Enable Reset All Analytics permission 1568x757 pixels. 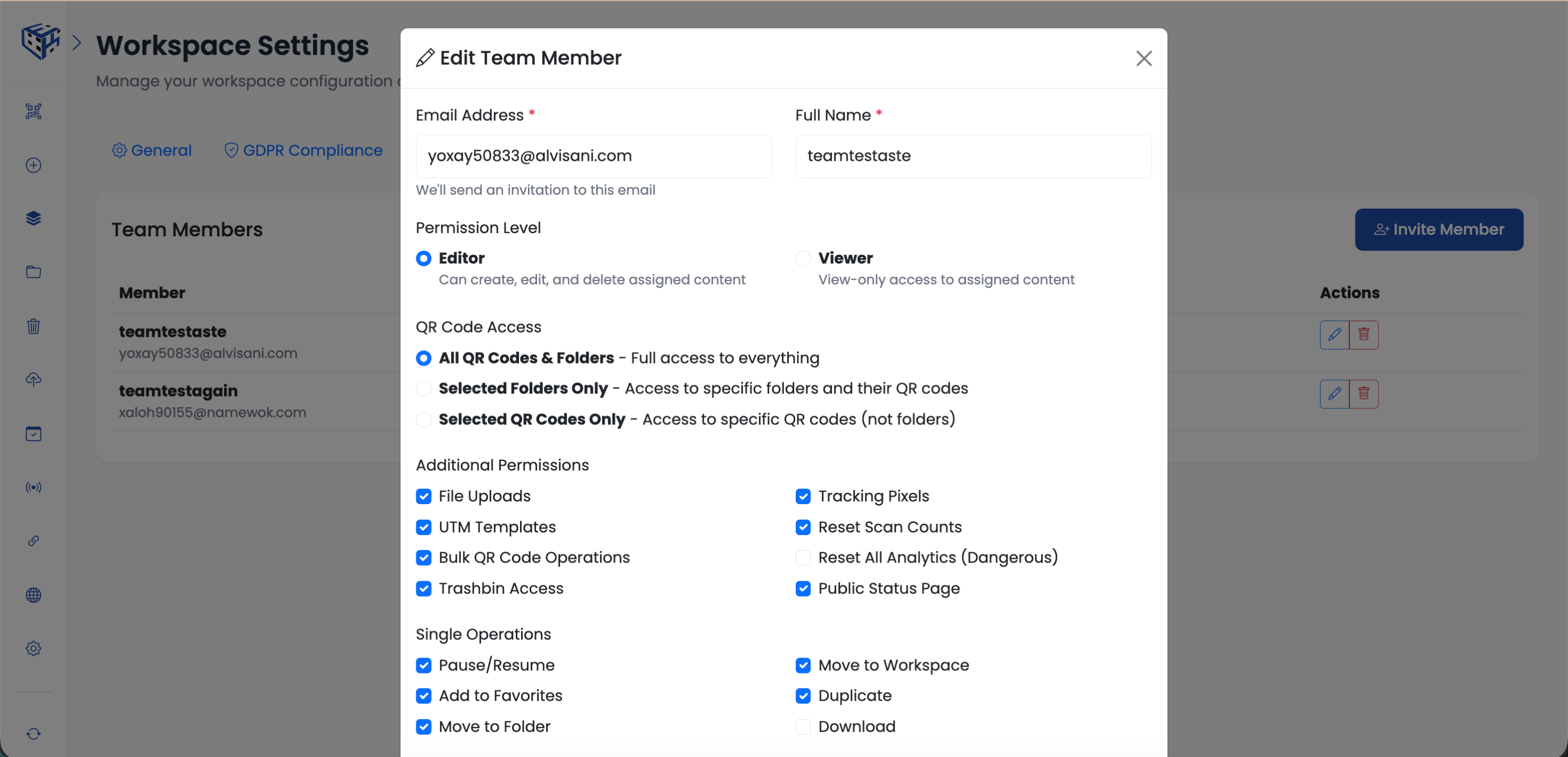click(802, 557)
